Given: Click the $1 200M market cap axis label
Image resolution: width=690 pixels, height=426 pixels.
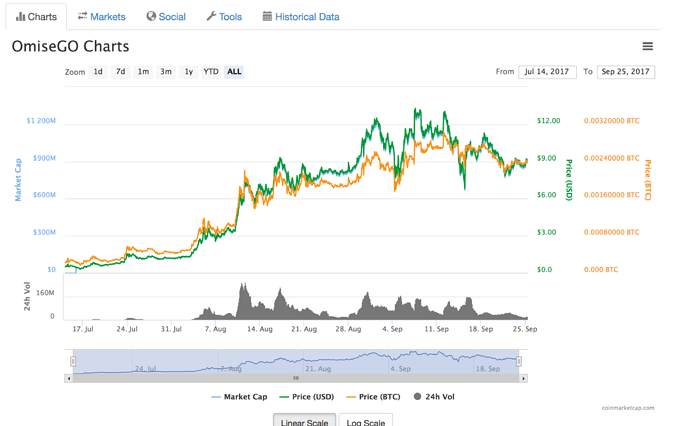Looking at the screenshot, I should click(x=41, y=121).
